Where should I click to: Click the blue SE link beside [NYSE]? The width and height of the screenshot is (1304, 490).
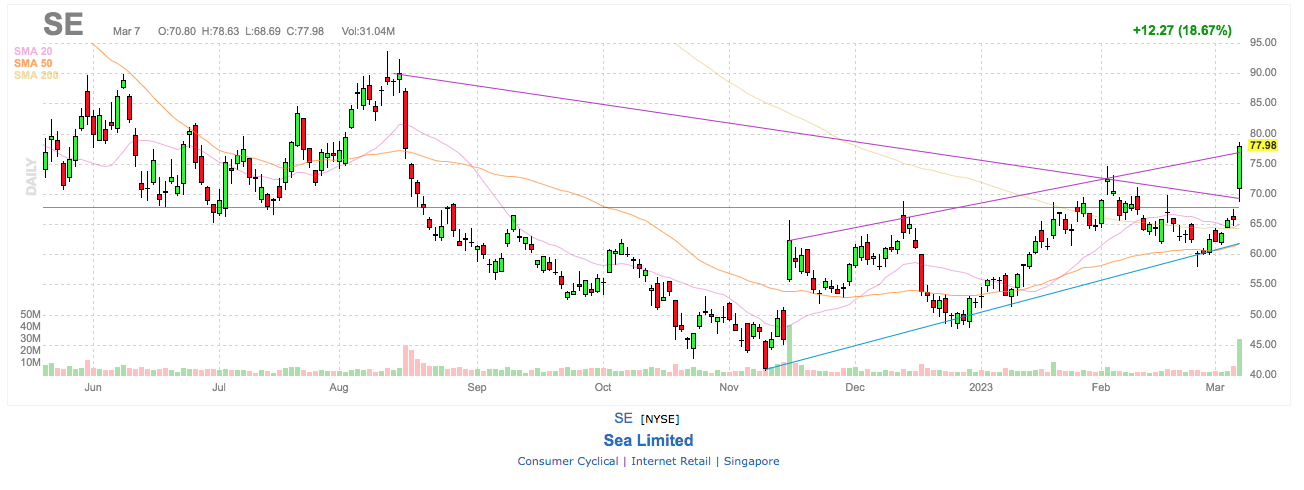pos(624,417)
